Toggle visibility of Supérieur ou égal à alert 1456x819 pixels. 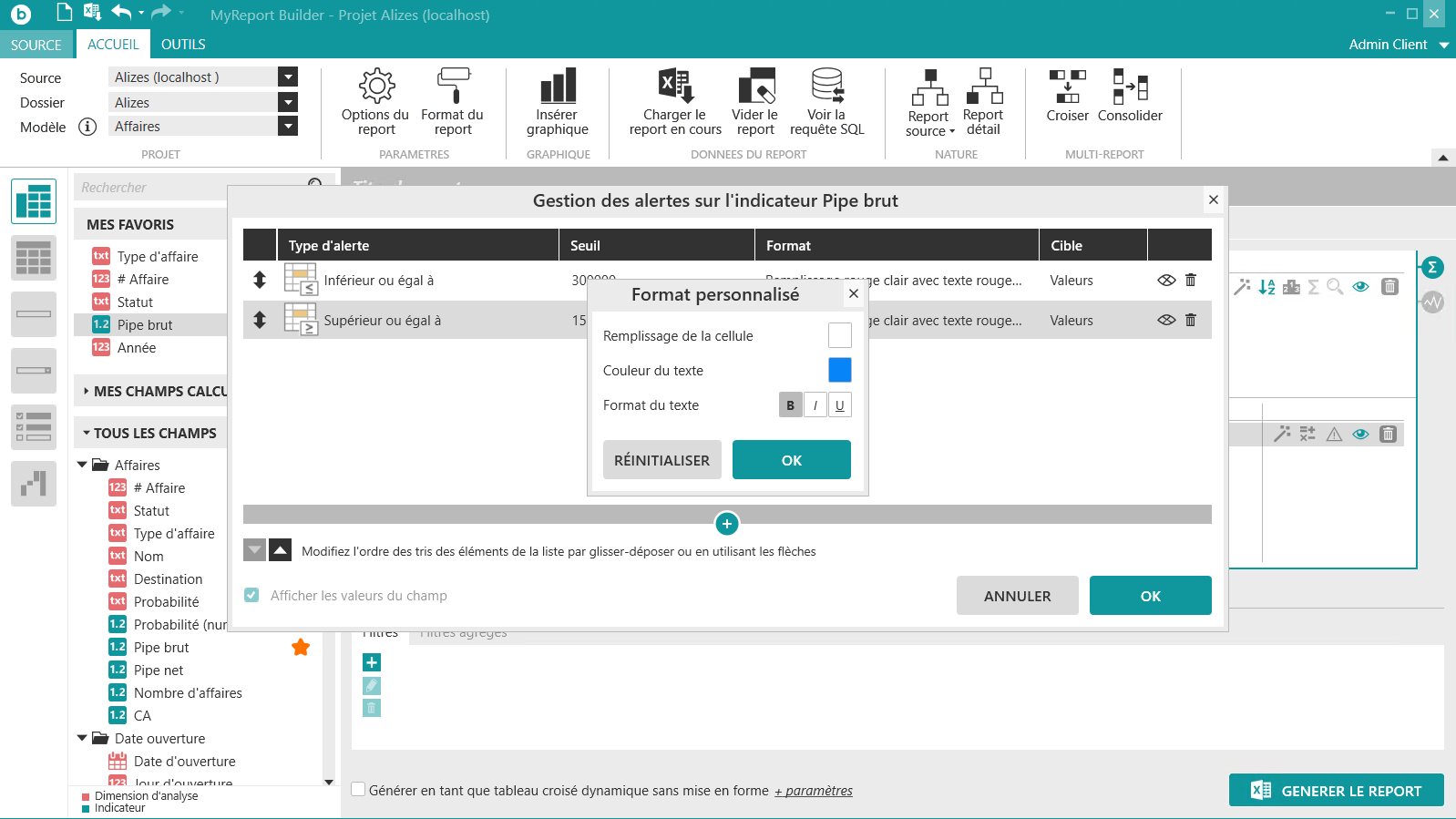click(x=1166, y=321)
